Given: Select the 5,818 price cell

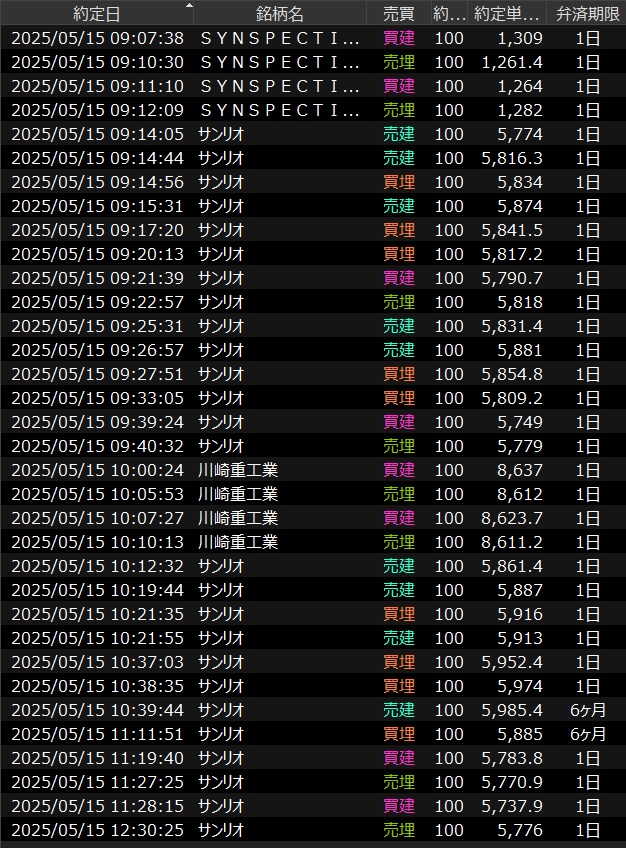Looking at the screenshot, I should click(x=520, y=302).
